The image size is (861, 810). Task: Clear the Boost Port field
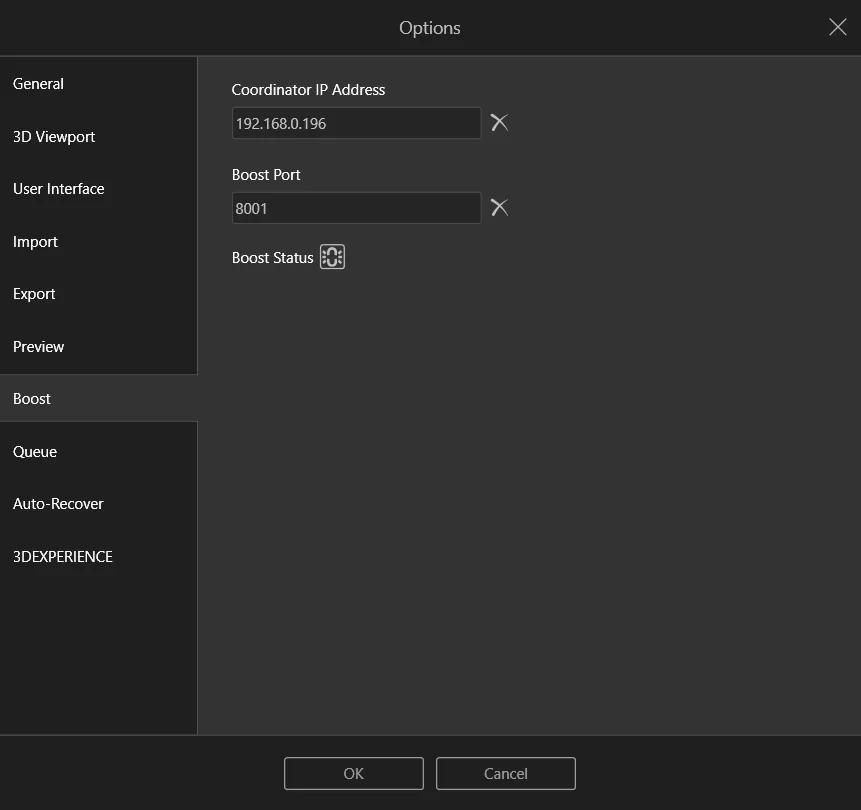tap(499, 208)
